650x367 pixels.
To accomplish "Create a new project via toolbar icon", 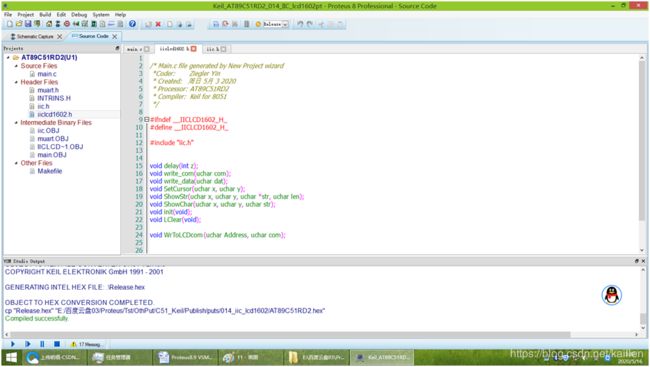I will pyautogui.click(x=10, y=24).
